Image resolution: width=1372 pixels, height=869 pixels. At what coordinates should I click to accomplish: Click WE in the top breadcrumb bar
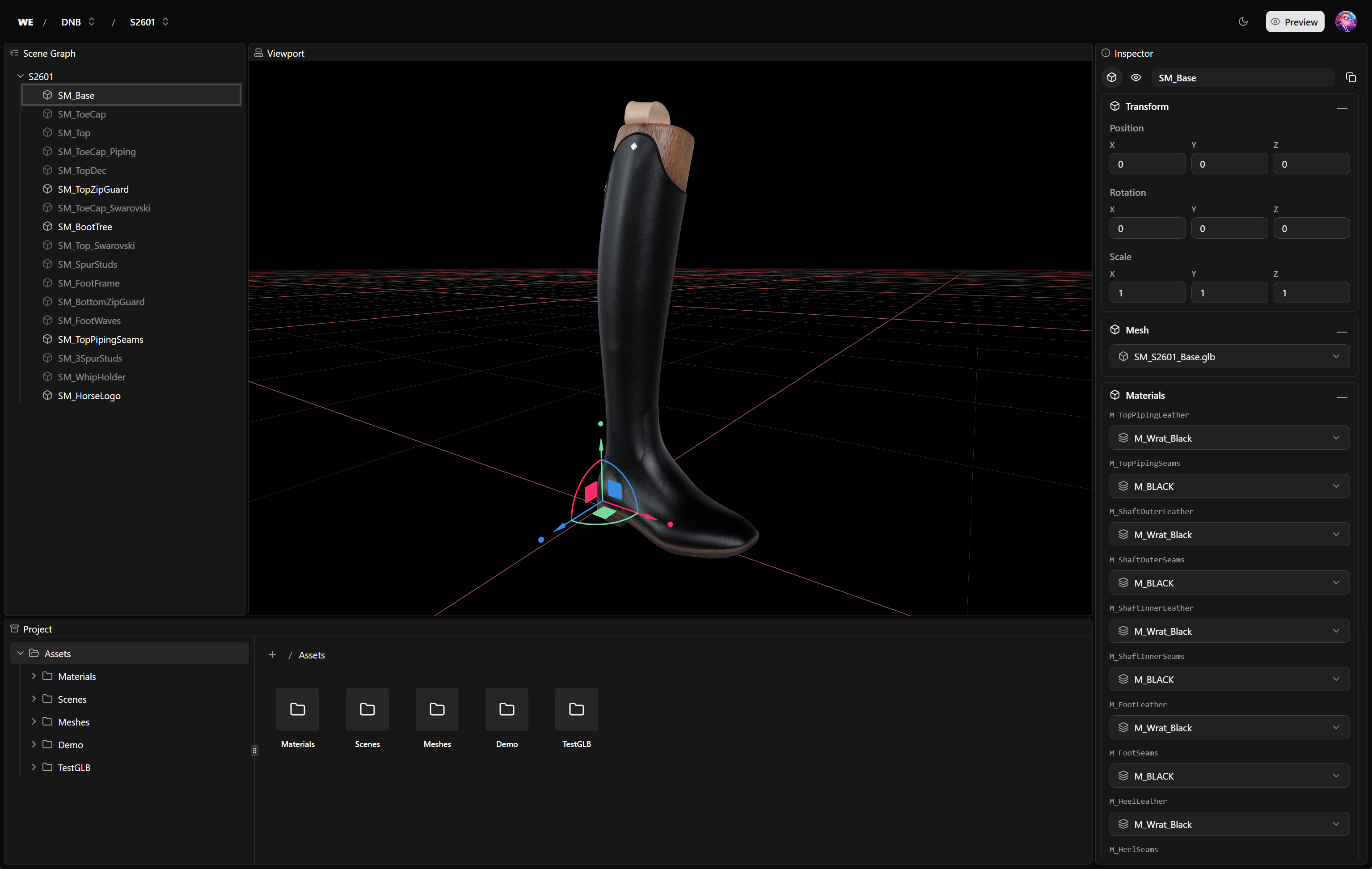point(25,21)
